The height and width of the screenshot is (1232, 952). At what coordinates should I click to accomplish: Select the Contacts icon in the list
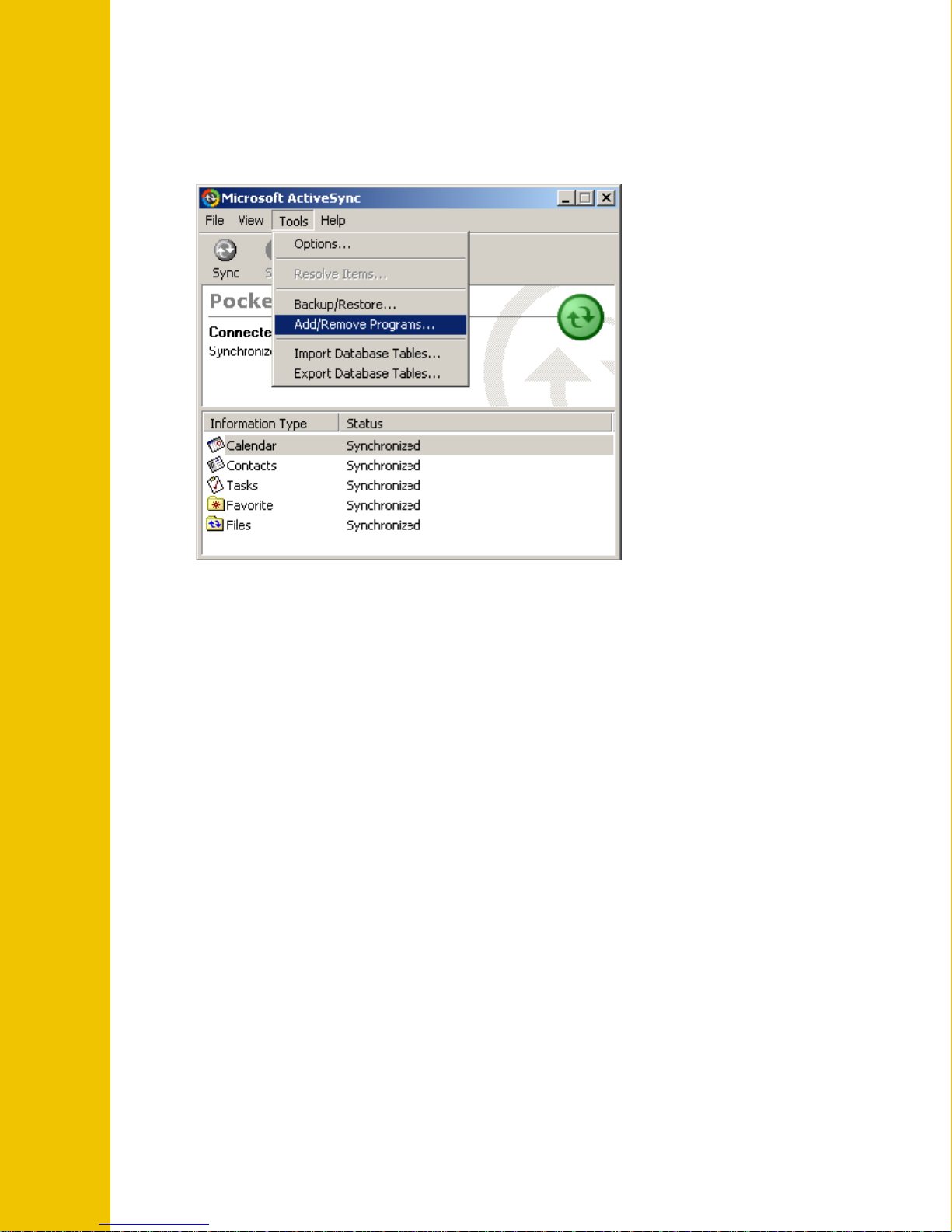click(x=216, y=465)
